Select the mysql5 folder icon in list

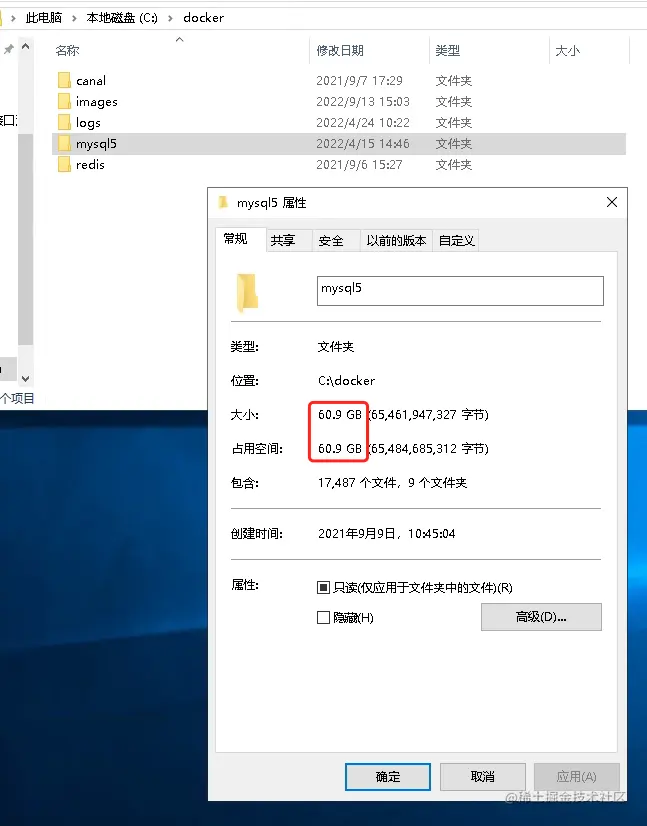(x=64, y=144)
